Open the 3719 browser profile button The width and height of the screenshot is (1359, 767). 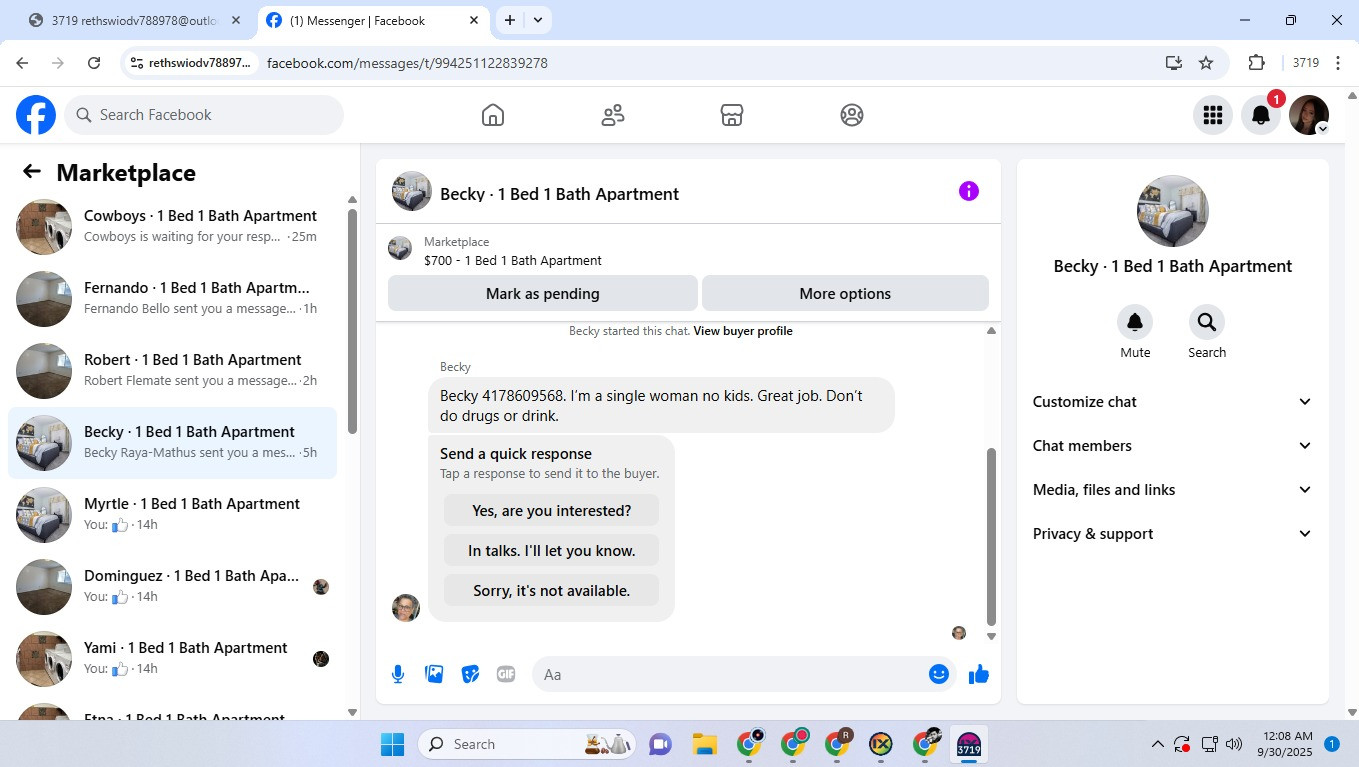pyautogui.click(x=1306, y=63)
